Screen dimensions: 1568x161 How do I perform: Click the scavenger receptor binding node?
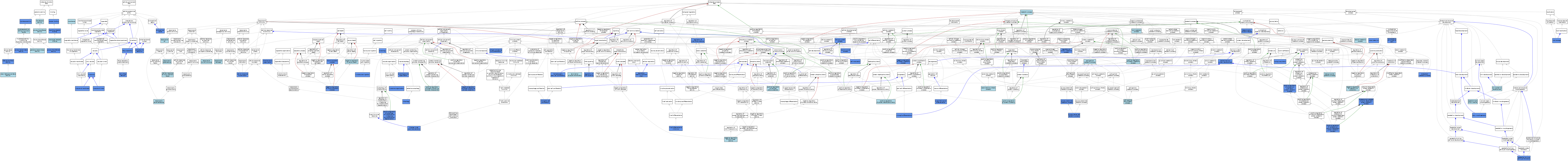[x=55, y=41]
